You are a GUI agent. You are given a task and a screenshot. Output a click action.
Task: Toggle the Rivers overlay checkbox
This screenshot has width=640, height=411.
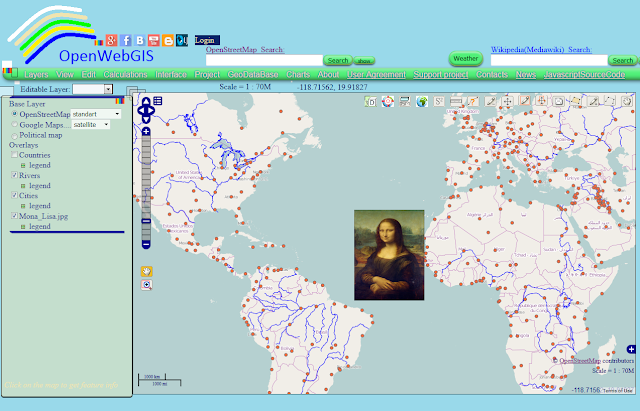click(x=14, y=175)
